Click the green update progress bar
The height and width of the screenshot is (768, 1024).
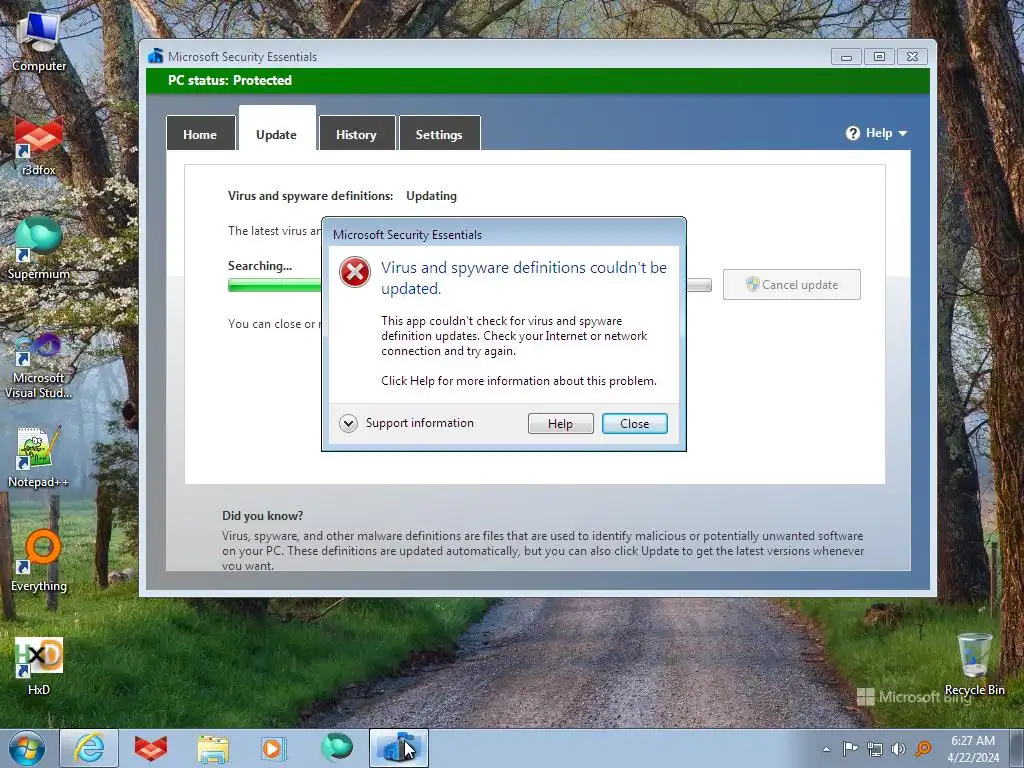tap(274, 285)
